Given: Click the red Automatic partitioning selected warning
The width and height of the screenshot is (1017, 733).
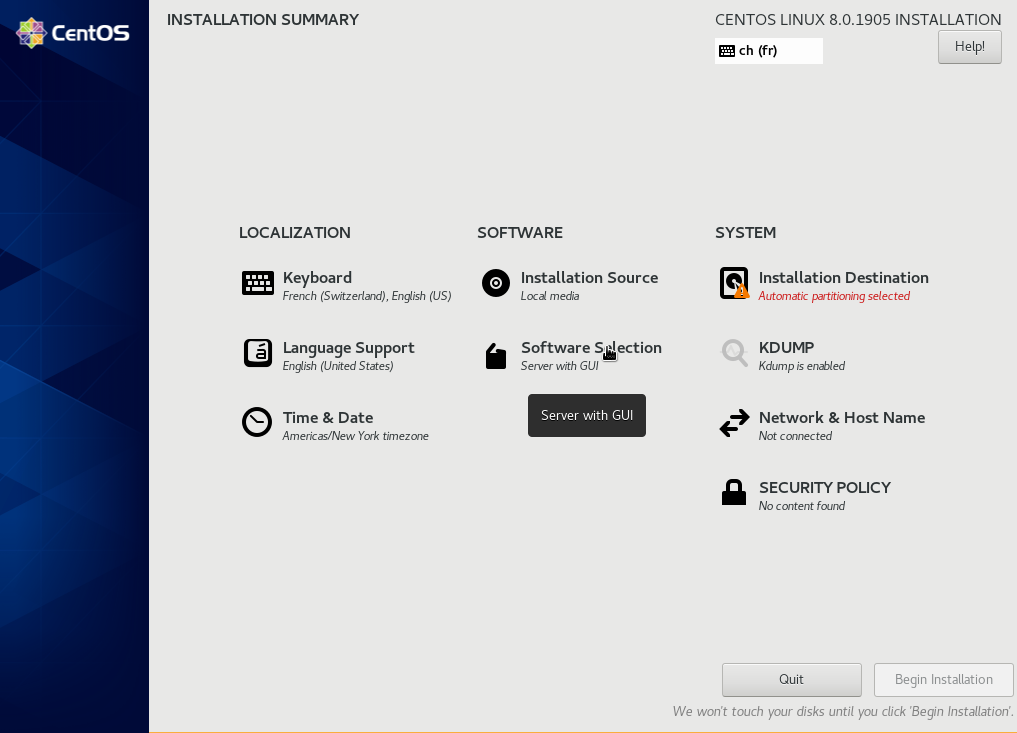Looking at the screenshot, I should pyautogui.click(x=834, y=297).
